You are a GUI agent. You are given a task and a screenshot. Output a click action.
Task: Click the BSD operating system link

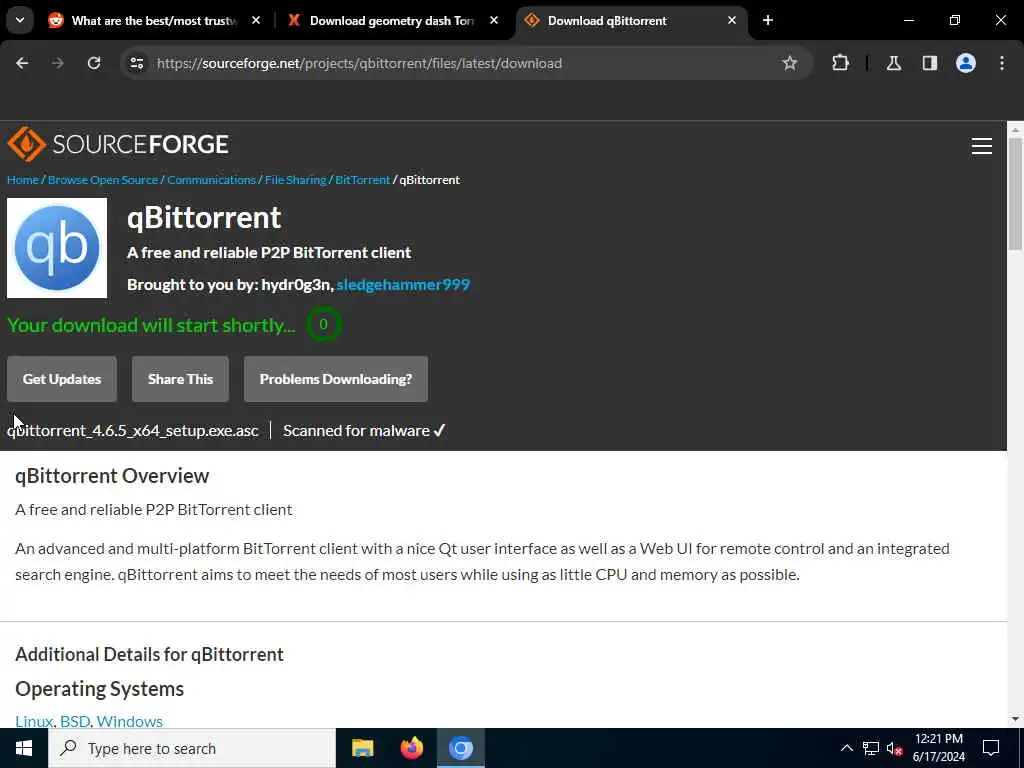(75, 721)
